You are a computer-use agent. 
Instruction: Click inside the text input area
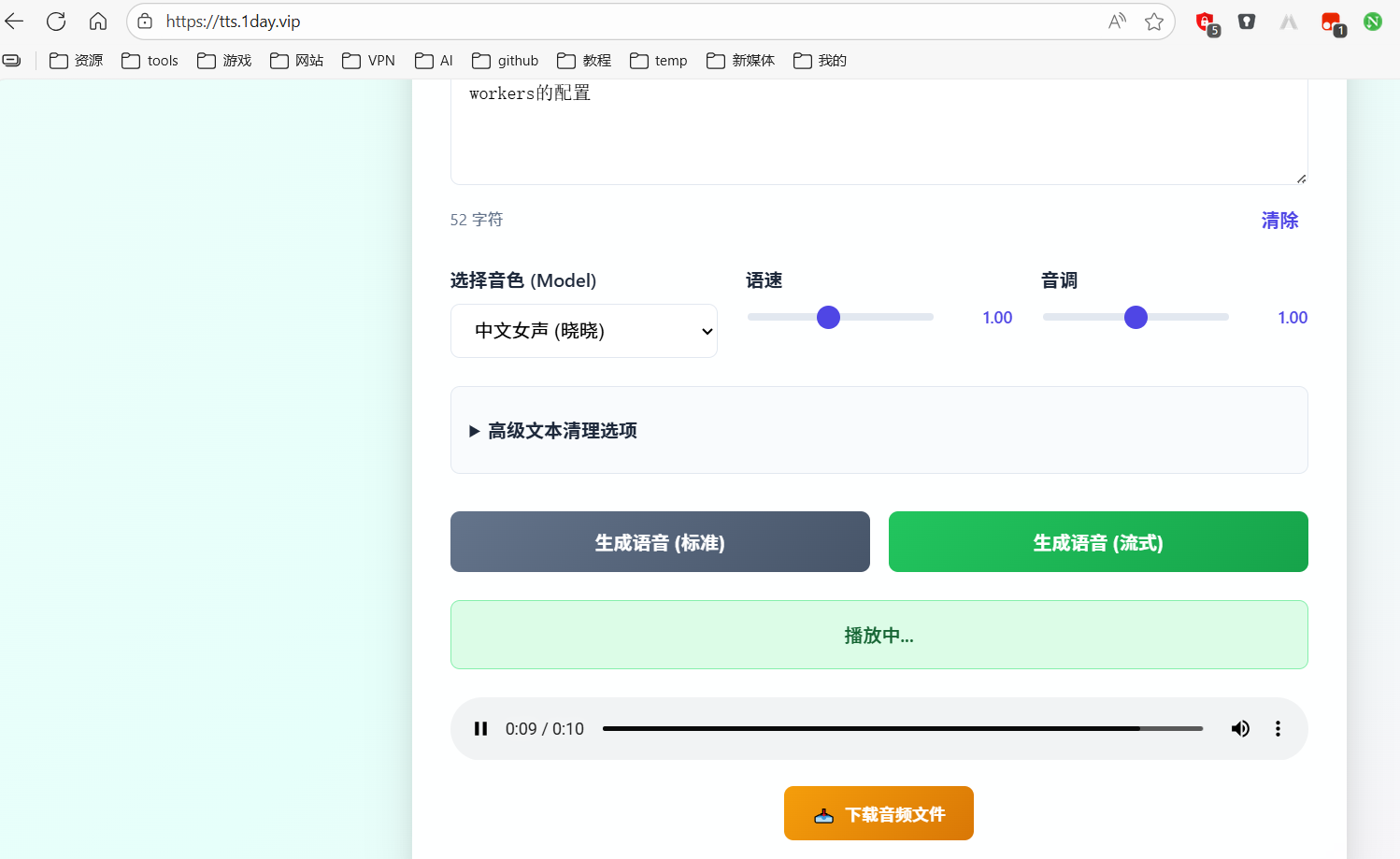[879, 132]
